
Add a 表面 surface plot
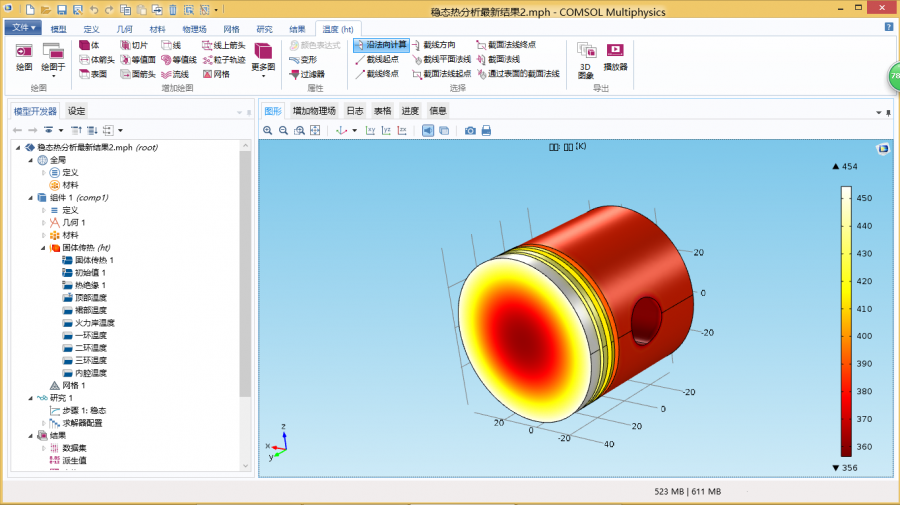click(x=93, y=74)
